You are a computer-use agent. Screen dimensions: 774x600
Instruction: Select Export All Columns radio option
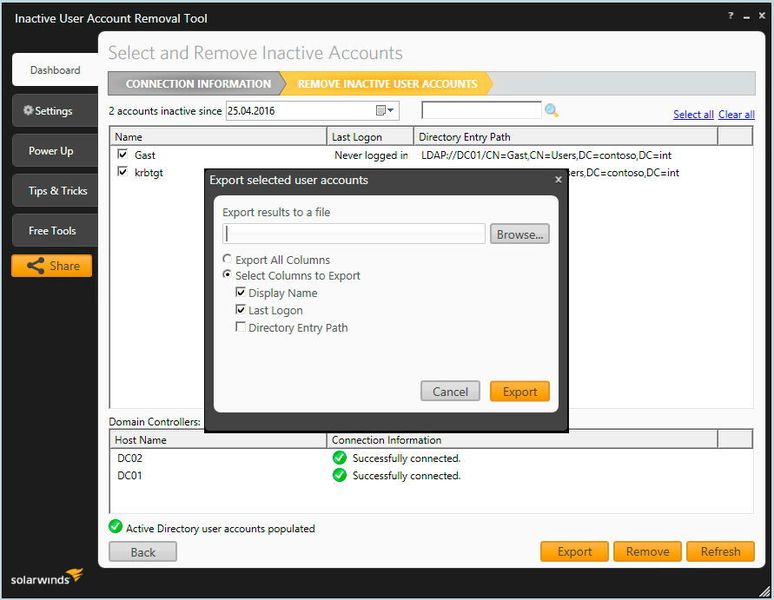point(227,259)
